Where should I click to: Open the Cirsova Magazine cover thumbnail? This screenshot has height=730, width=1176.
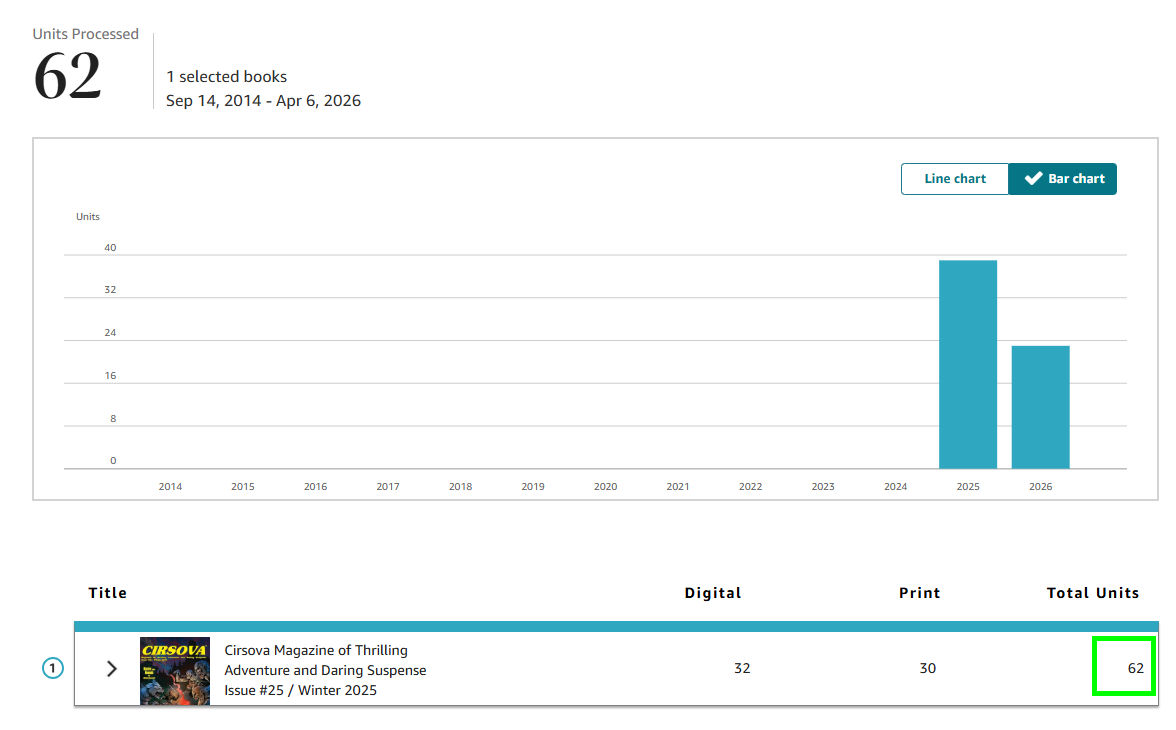coord(175,671)
